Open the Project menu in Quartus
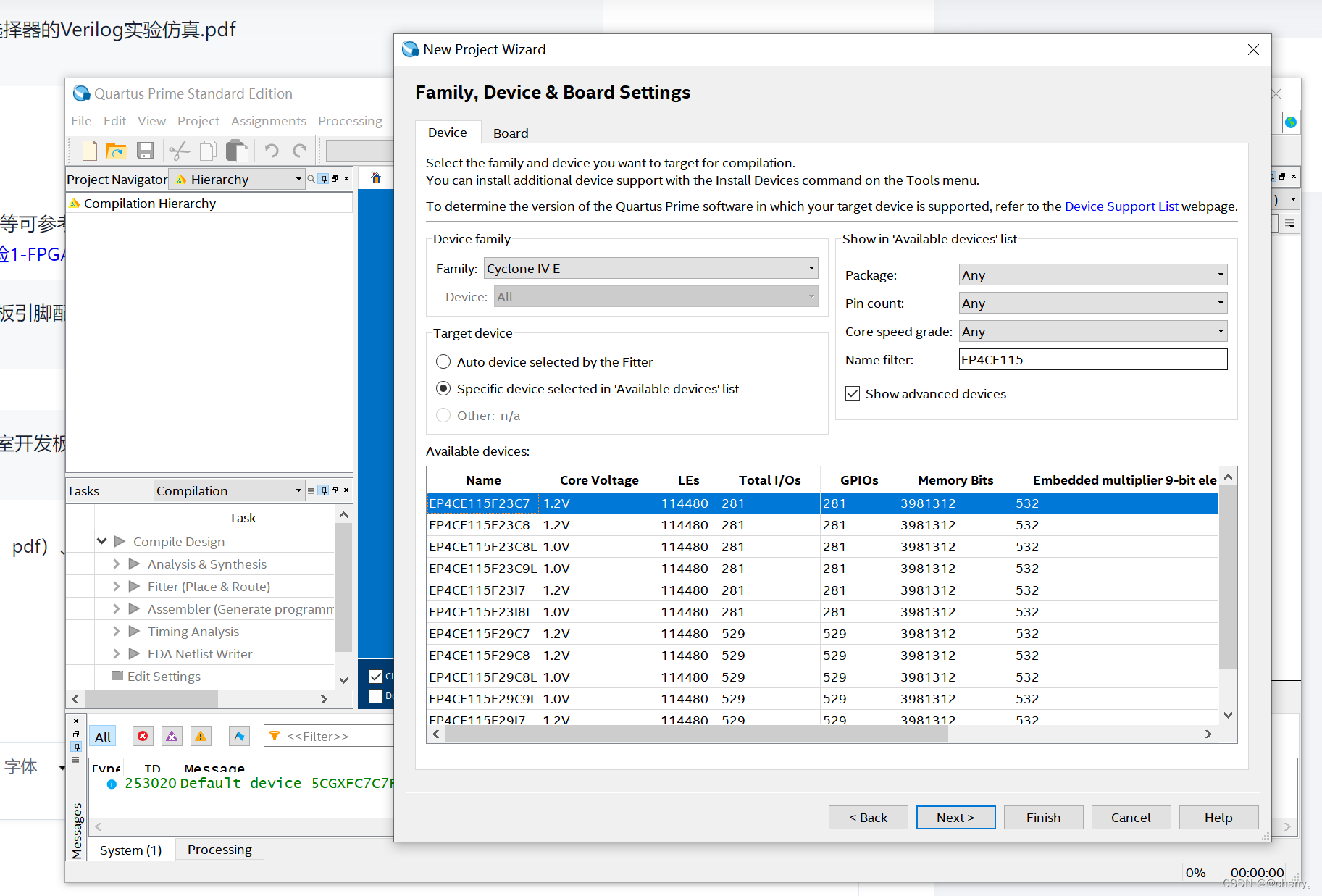1322x896 pixels. pyautogui.click(x=198, y=121)
